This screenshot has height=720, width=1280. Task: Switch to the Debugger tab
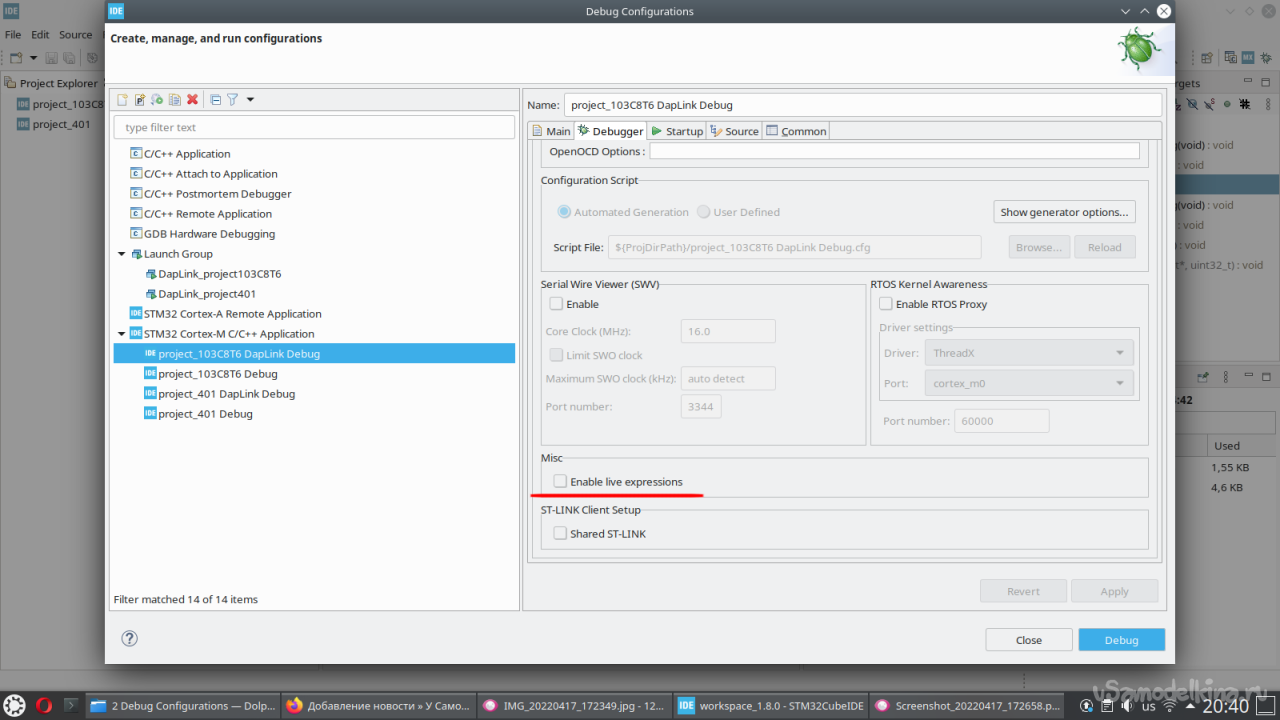pyautogui.click(x=610, y=131)
